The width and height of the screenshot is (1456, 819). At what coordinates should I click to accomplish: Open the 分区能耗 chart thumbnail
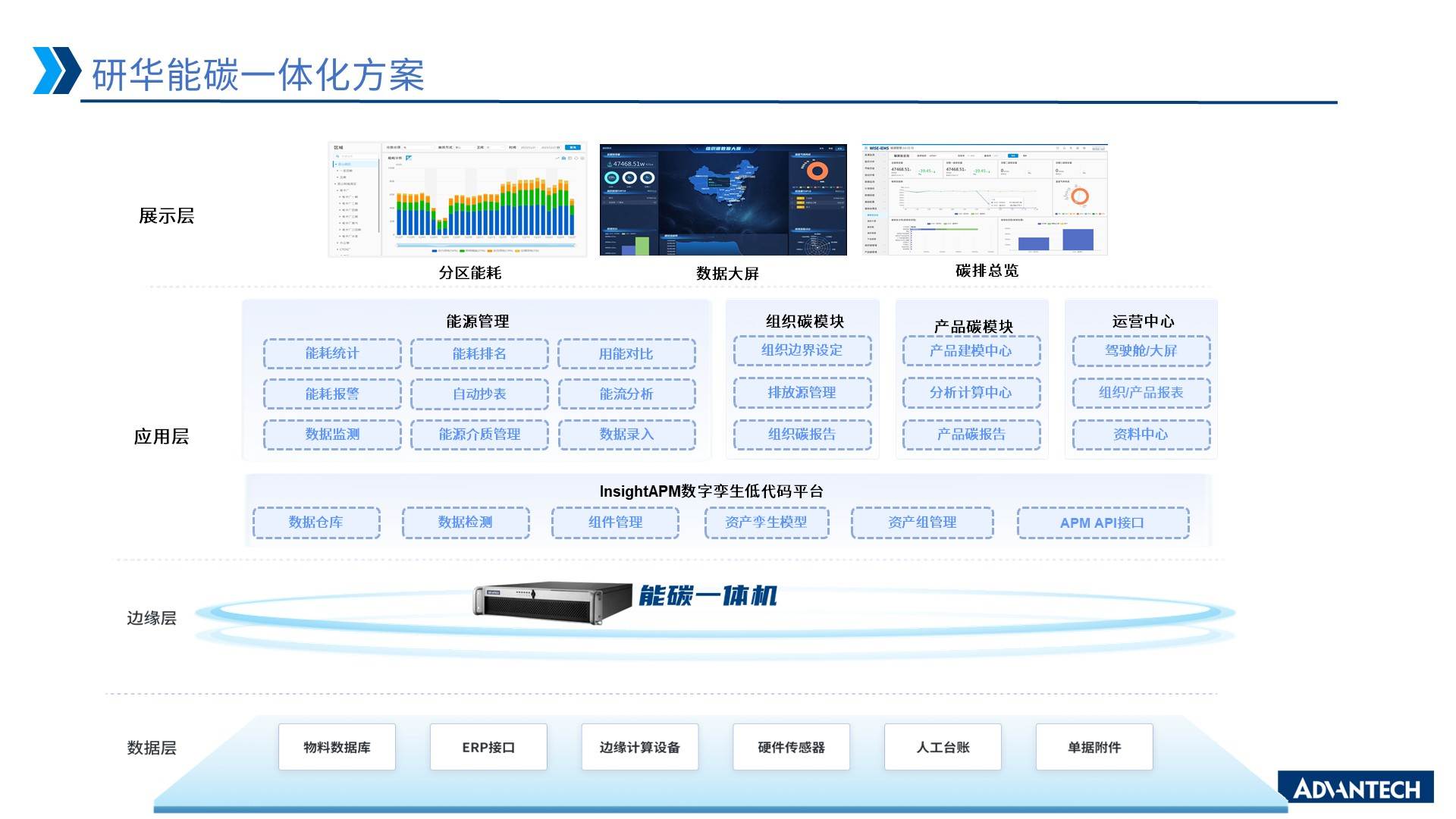coord(457,199)
